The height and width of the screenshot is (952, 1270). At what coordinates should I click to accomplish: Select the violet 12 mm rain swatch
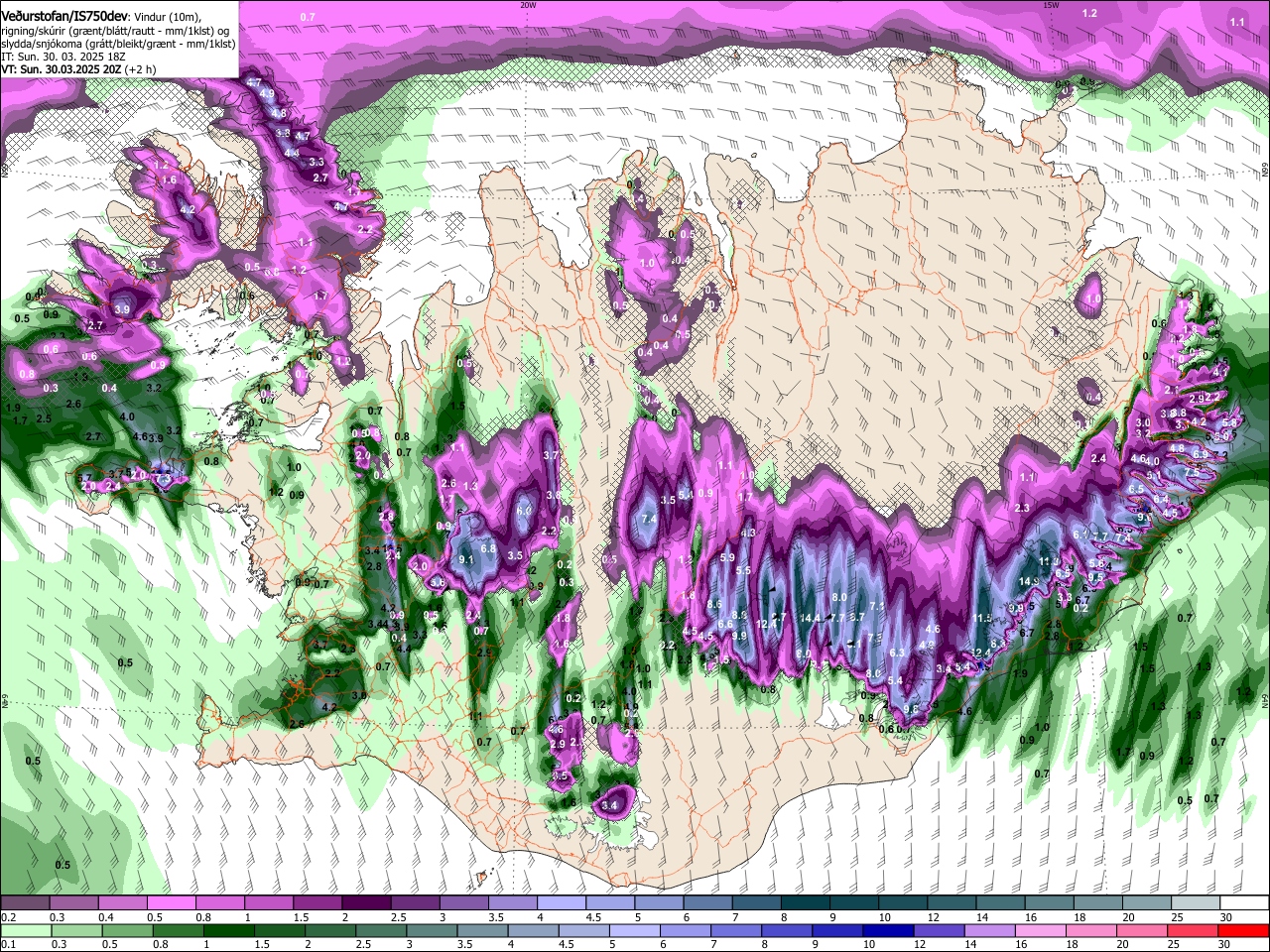[937, 930]
